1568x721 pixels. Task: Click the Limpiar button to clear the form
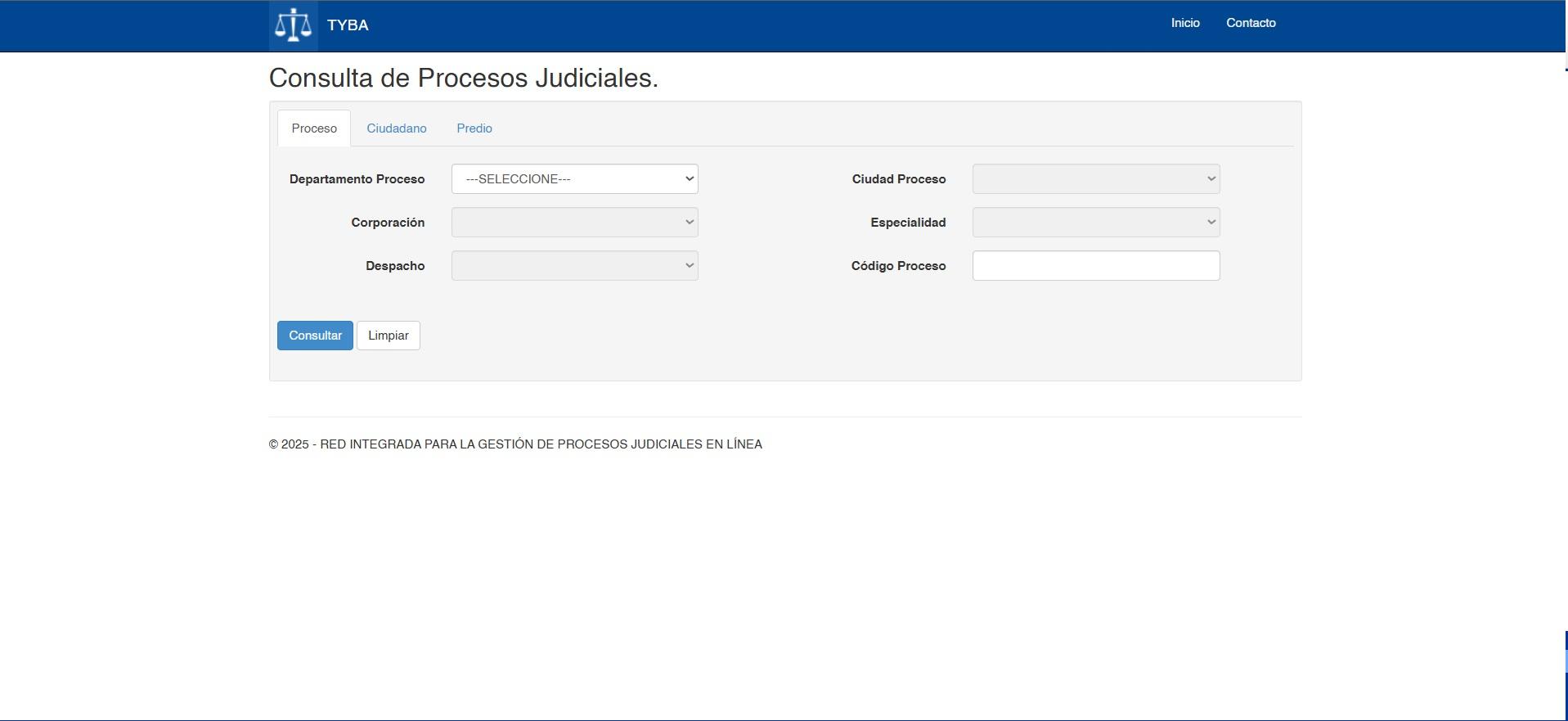389,336
